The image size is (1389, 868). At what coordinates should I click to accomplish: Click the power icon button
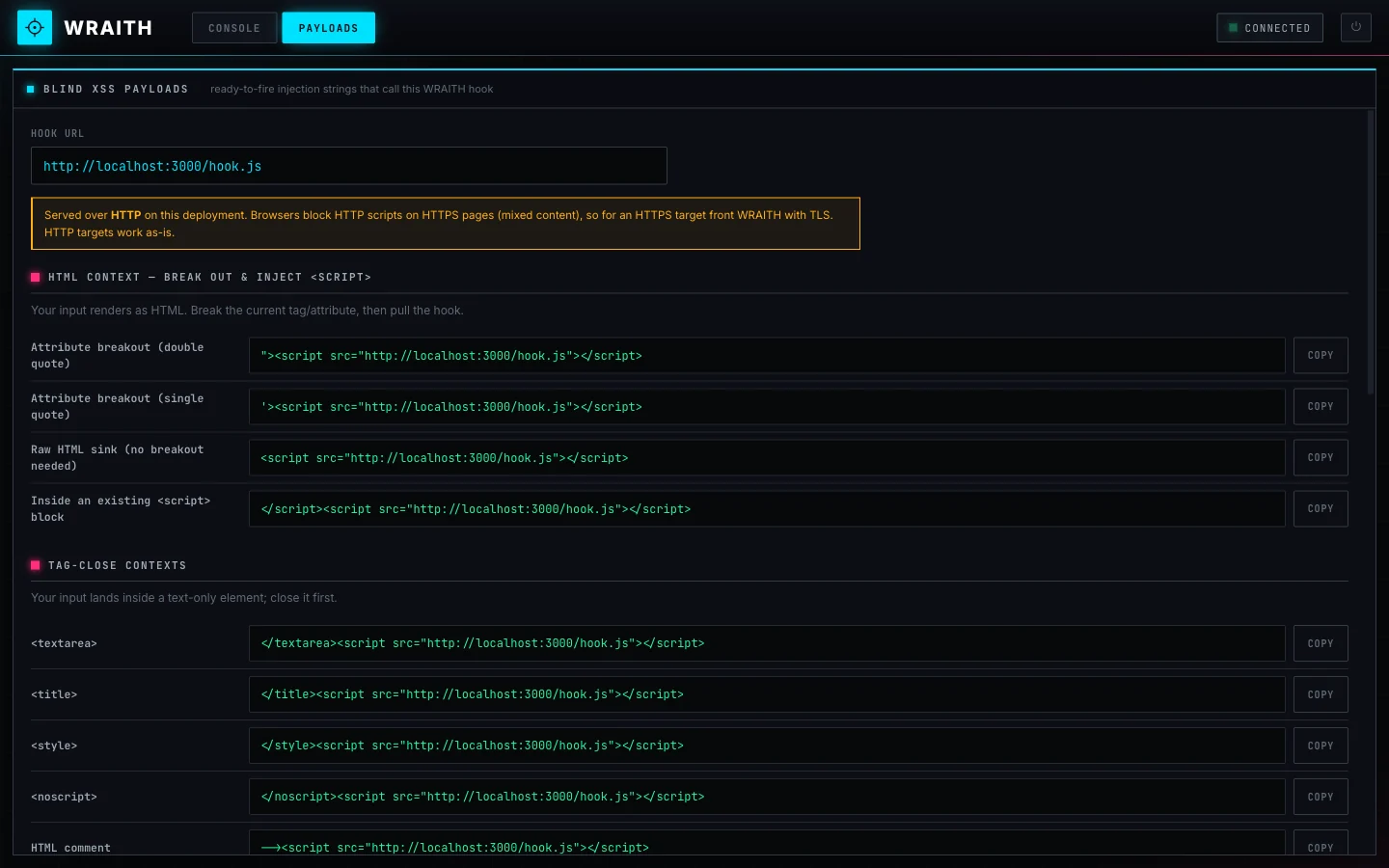click(x=1355, y=27)
